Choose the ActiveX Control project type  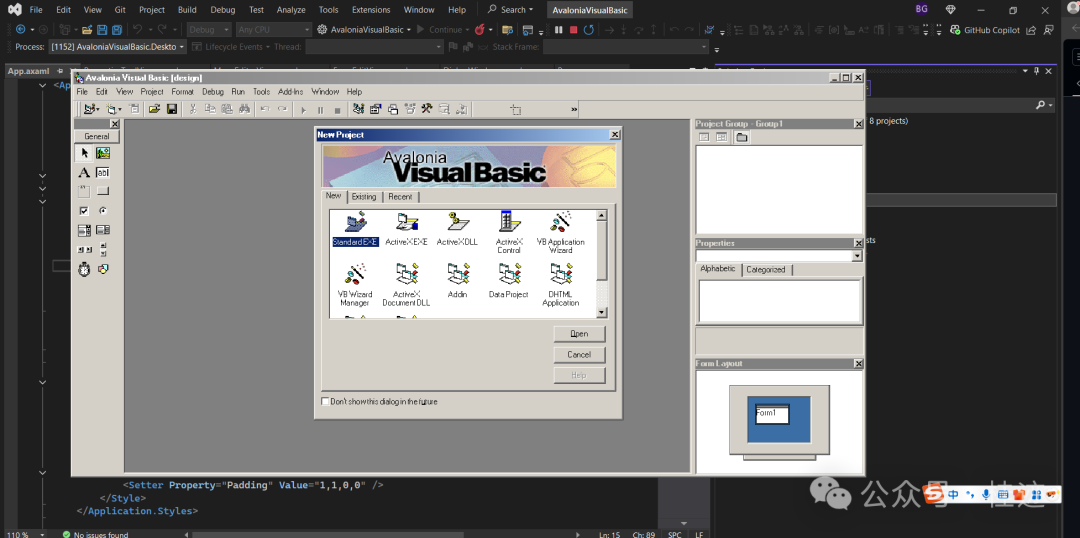[x=509, y=232]
